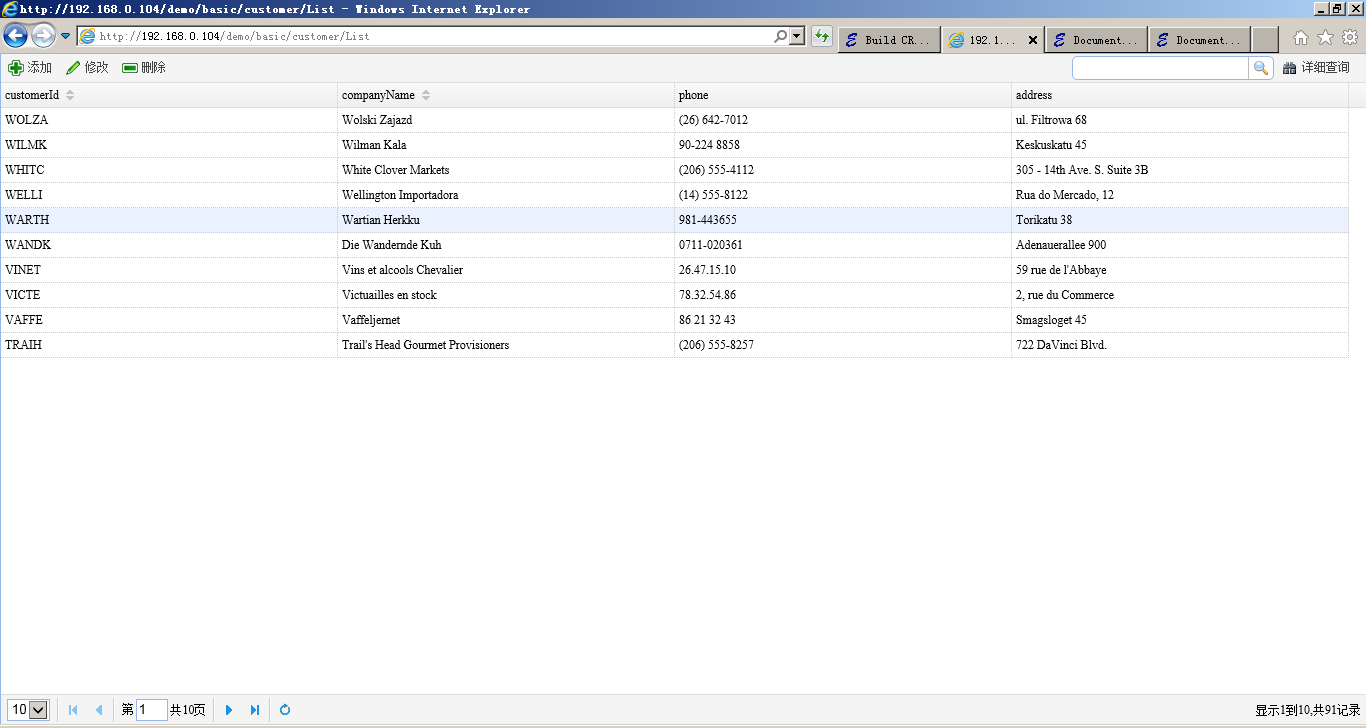Go to the next page with the blue arrow
The image size is (1366, 728).
point(229,709)
